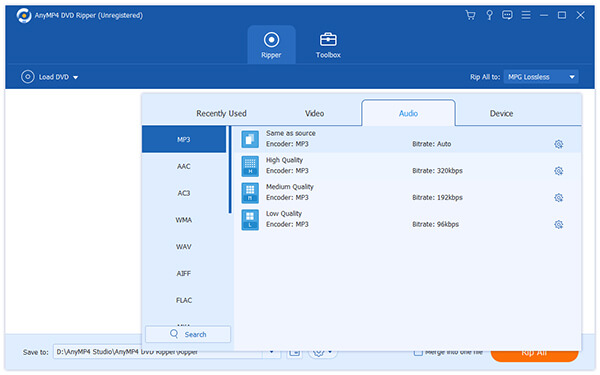
Task: Click the Search format field
Action: [188, 334]
